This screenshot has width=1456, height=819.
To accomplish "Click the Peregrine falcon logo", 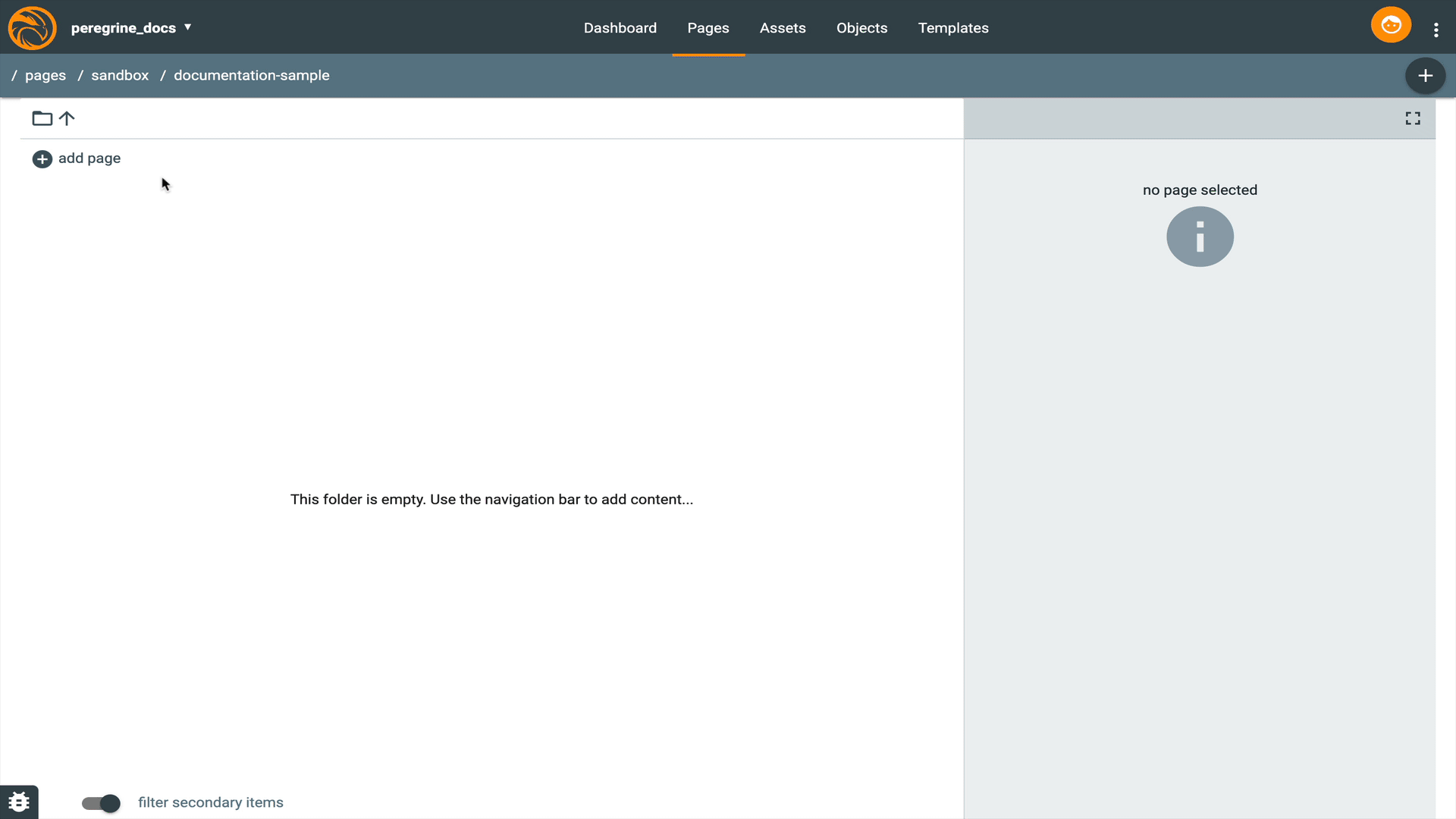I will pos(32,28).
